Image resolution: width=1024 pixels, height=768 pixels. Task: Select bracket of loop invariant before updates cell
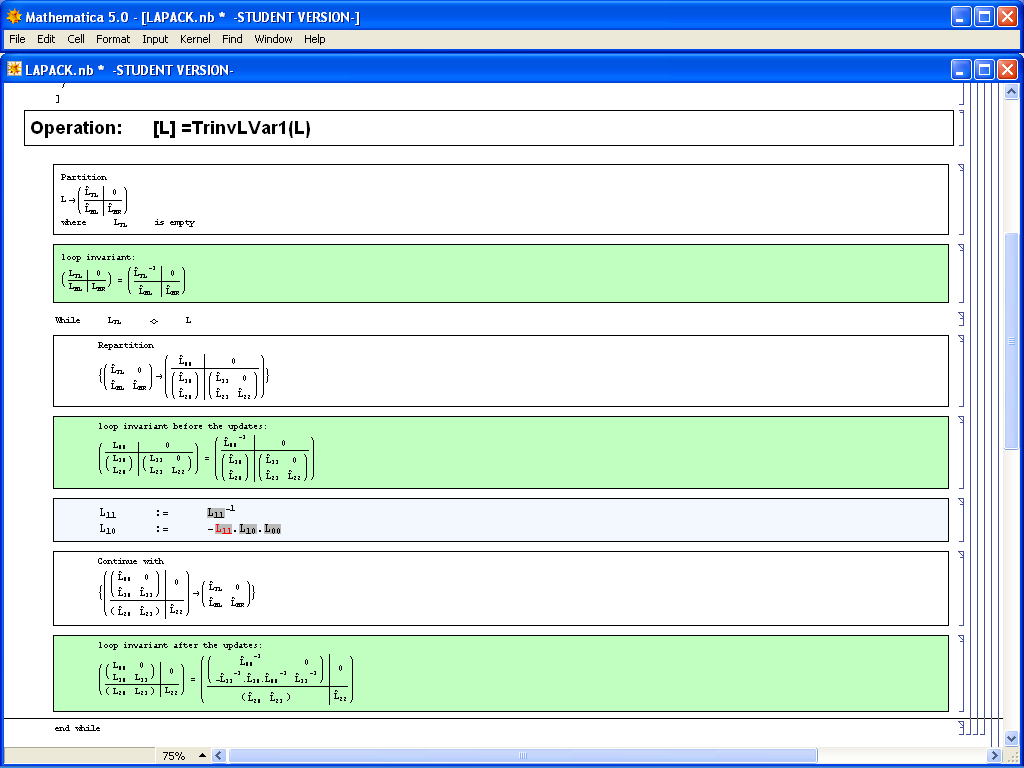pyautogui.click(x=961, y=452)
